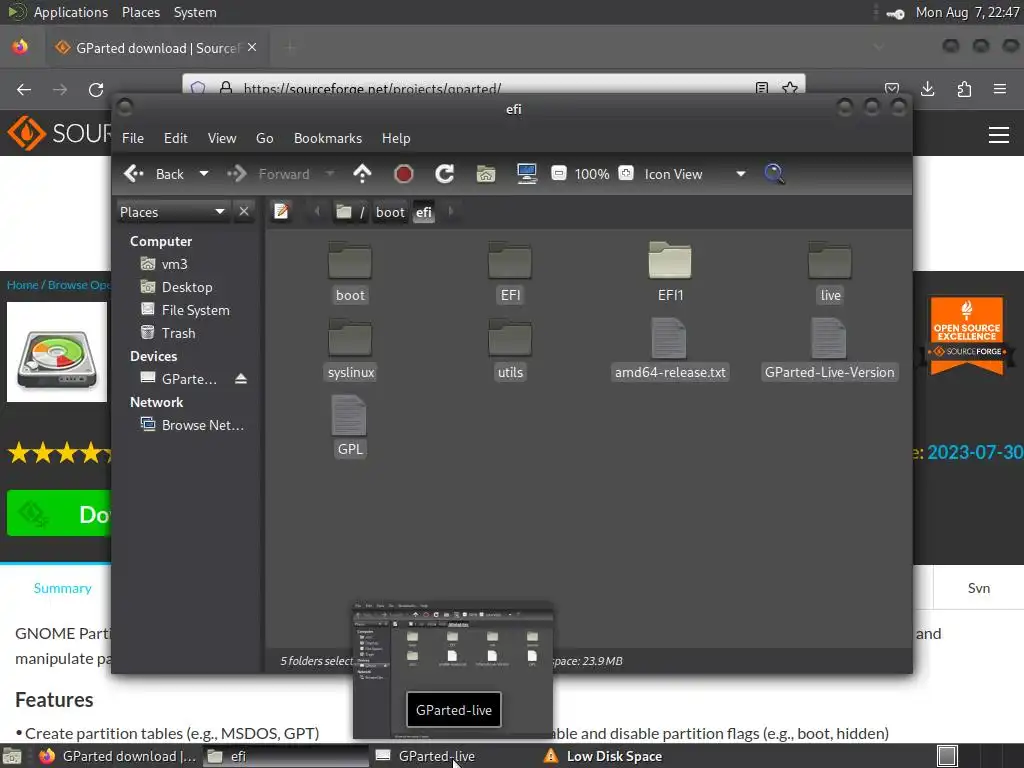Select the boot path breadcrumb
1024x768 pixels.
[390, 212]
